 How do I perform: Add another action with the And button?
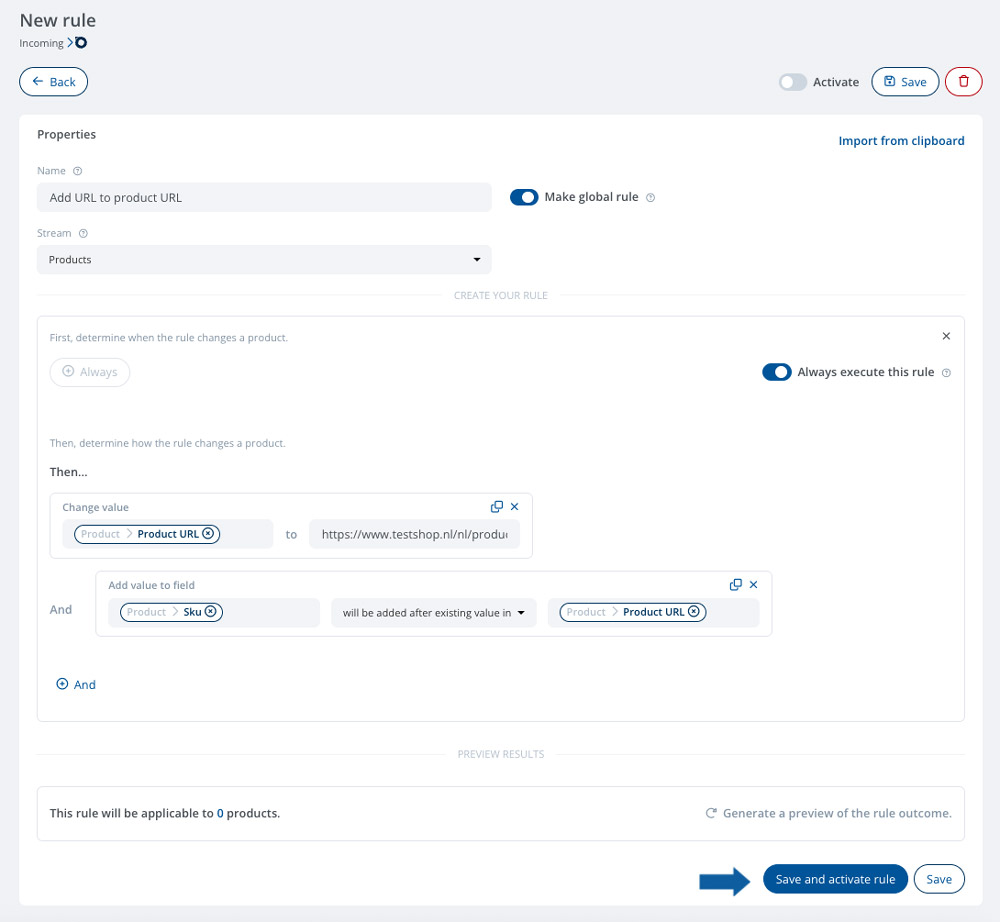pyautogui.click(x=76, y=684)
